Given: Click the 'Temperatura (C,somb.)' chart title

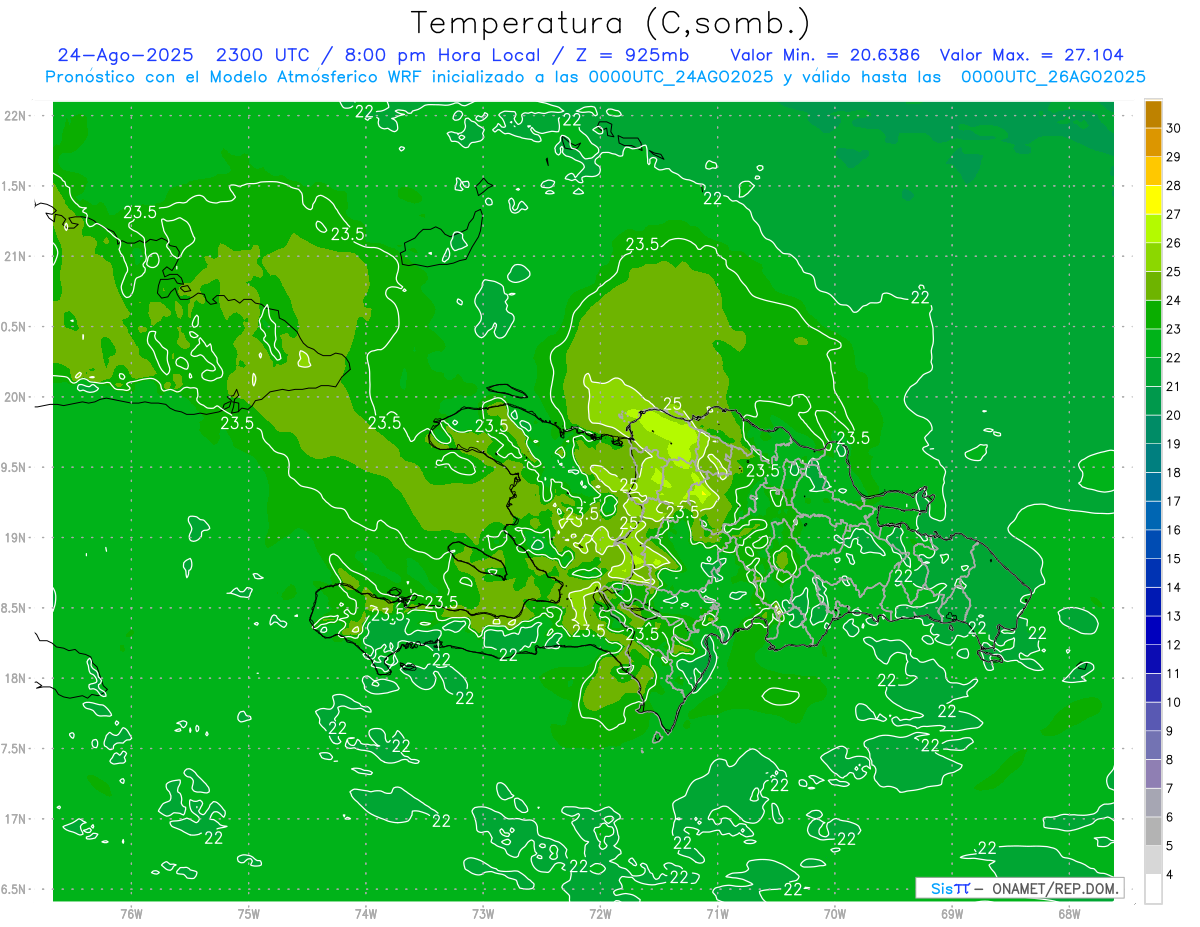Looking at the screenshot, I should tap(611, 23).
